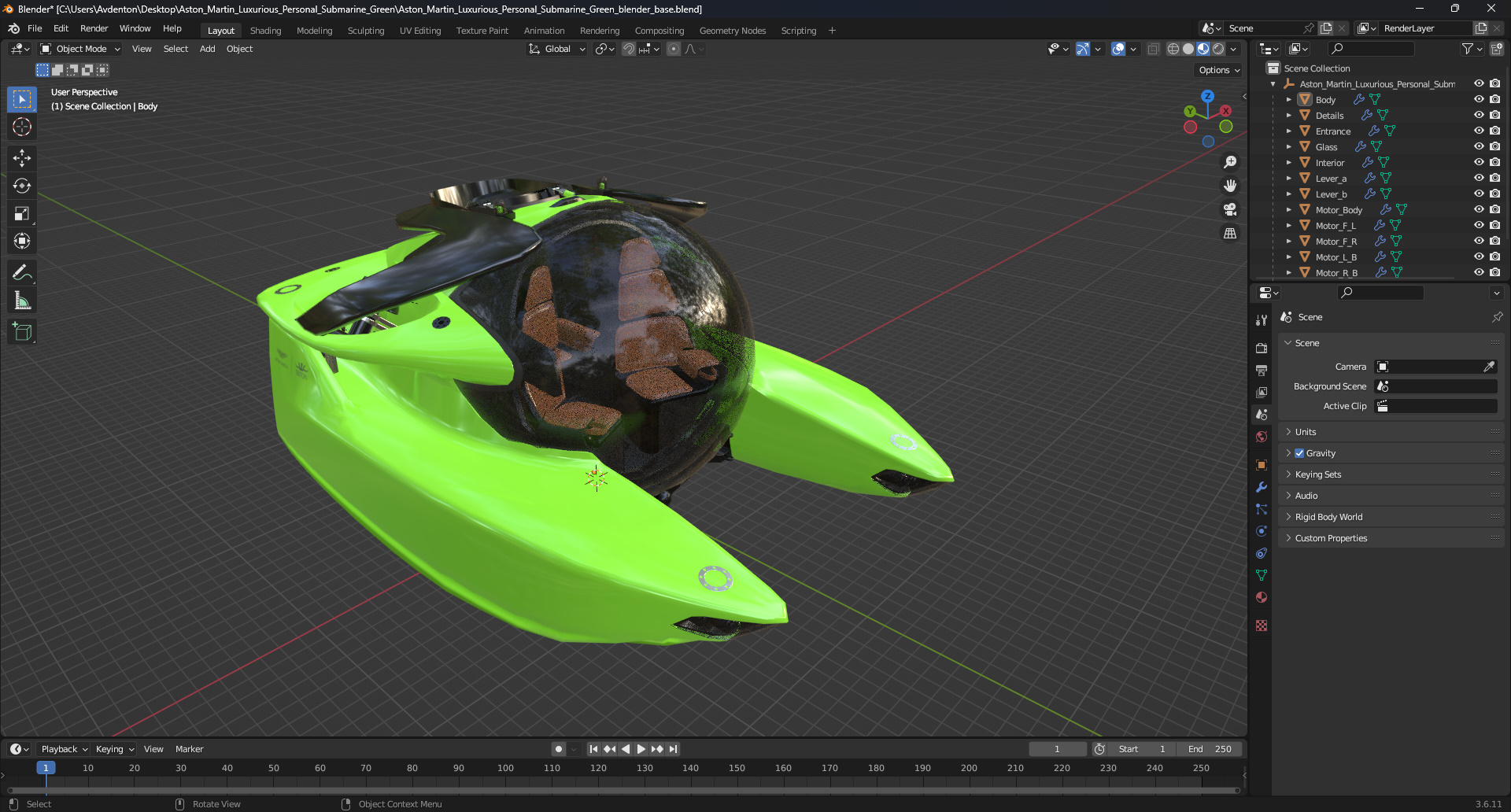Expand the Keying Sets panel
This screenshot has height=812, width=1511.
click(x=1391, y=474)
